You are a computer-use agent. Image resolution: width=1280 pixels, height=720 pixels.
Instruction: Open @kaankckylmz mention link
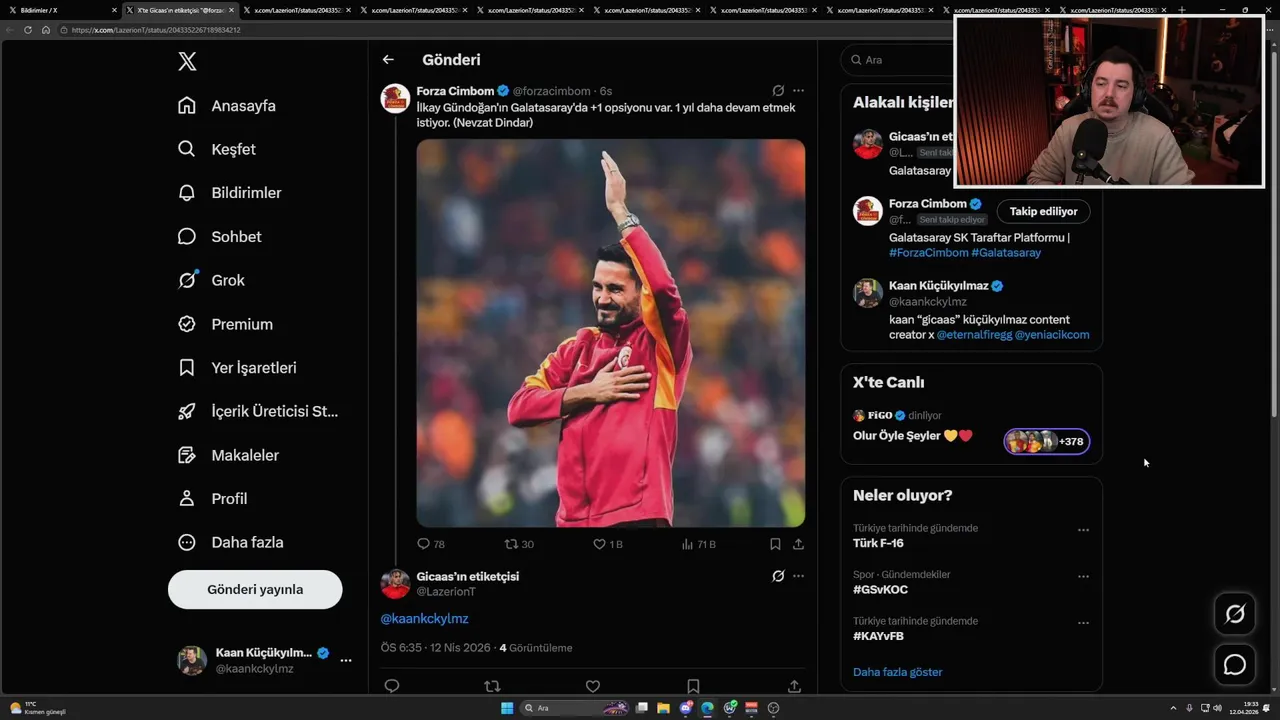[x=424, y=619]
